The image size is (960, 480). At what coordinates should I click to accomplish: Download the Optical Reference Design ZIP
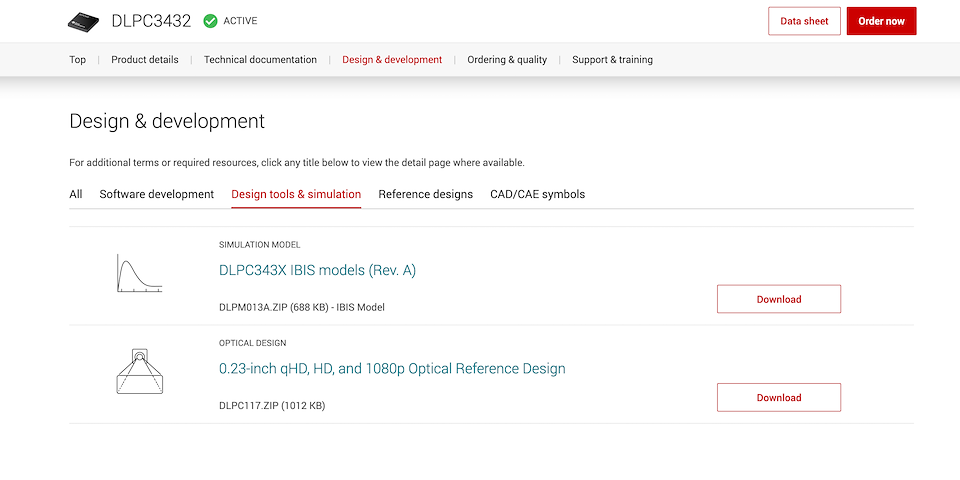pyautogui.click(x=778, y=397)
